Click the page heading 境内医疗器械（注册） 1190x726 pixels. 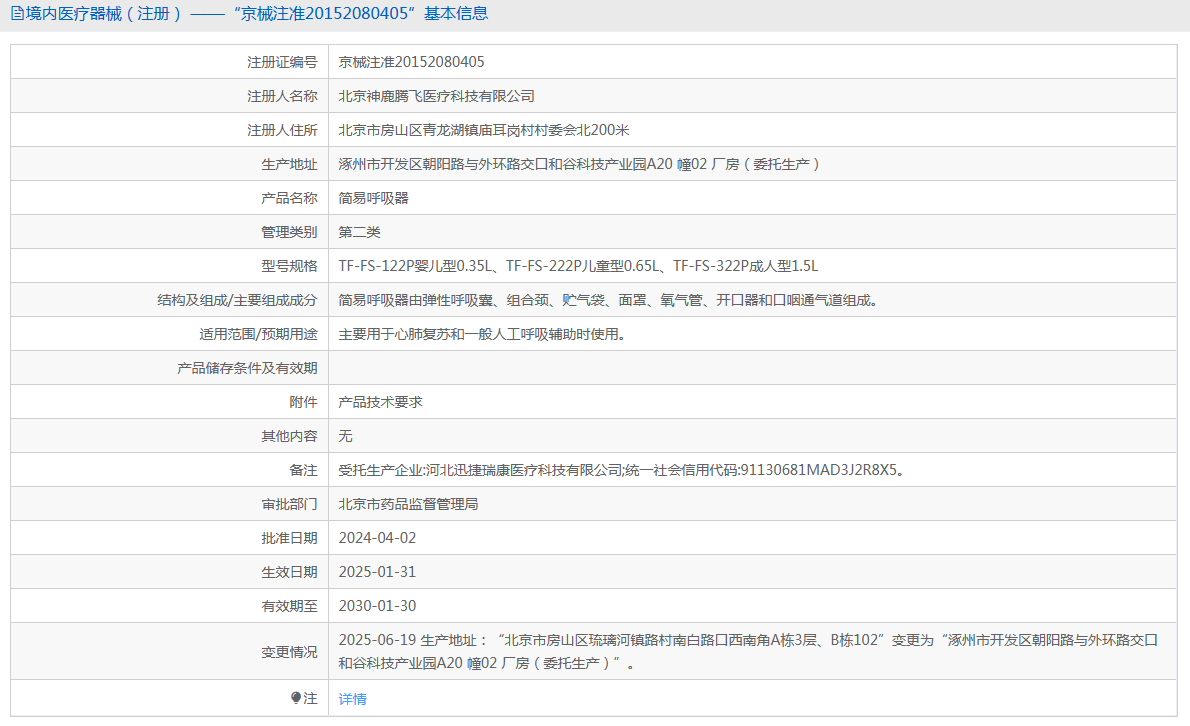coord(103,14)
